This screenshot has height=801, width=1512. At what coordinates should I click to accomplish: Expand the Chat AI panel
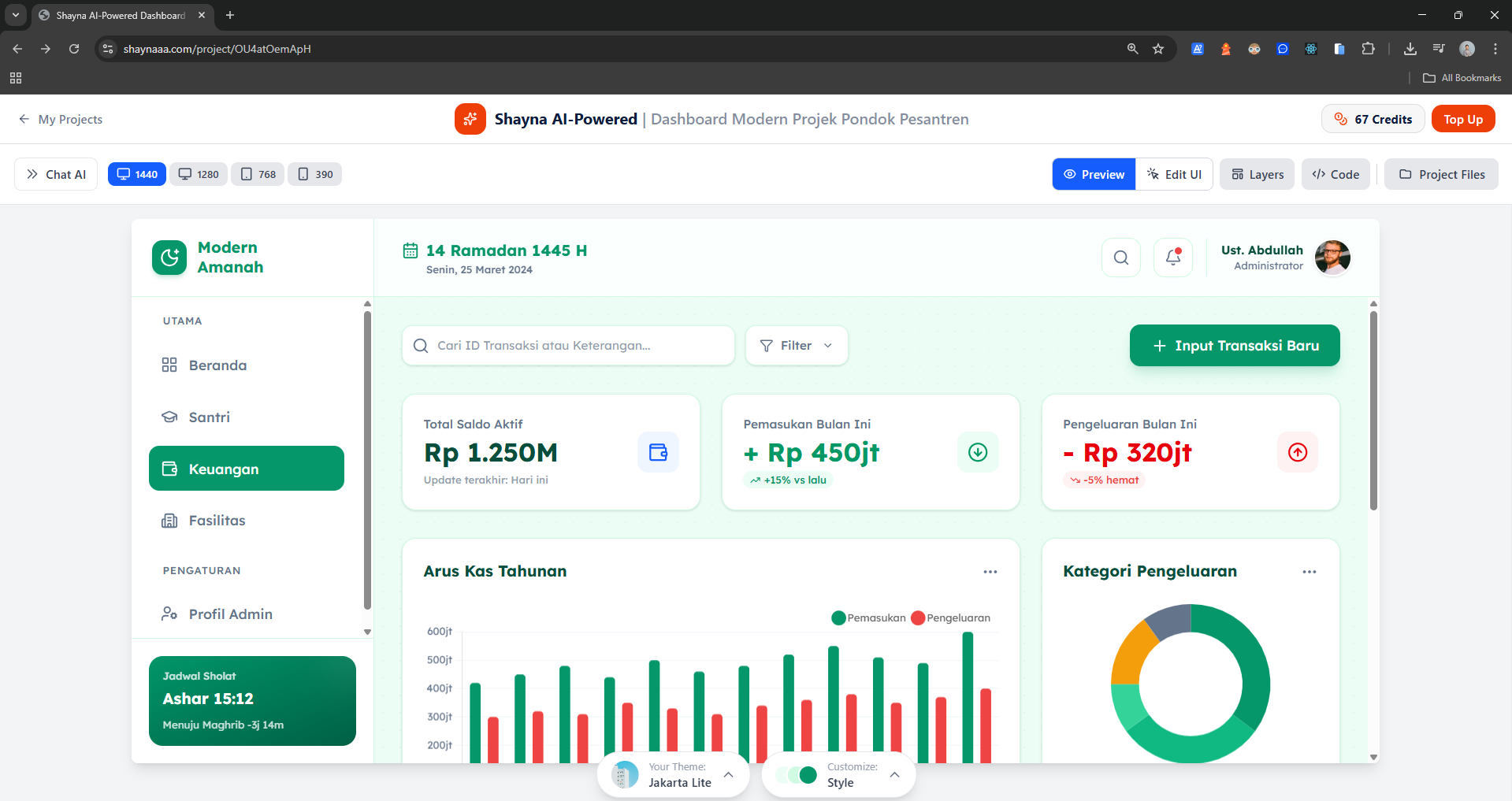pyautogui.click(x=56, y=174)
